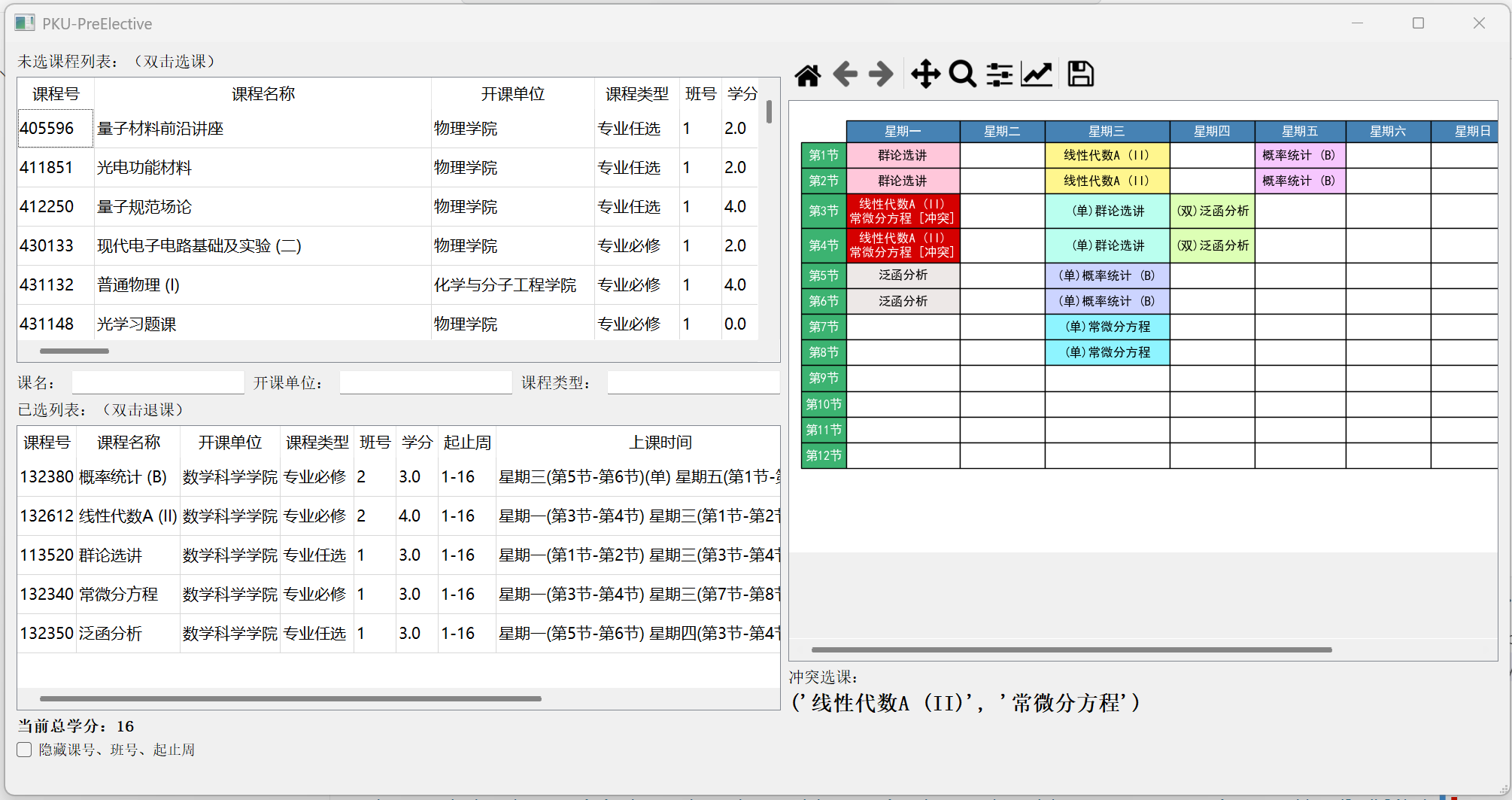Click 上课时间 header in selected courses table
The width and height of the screenshot is (1512, 800).
point(660,443)
